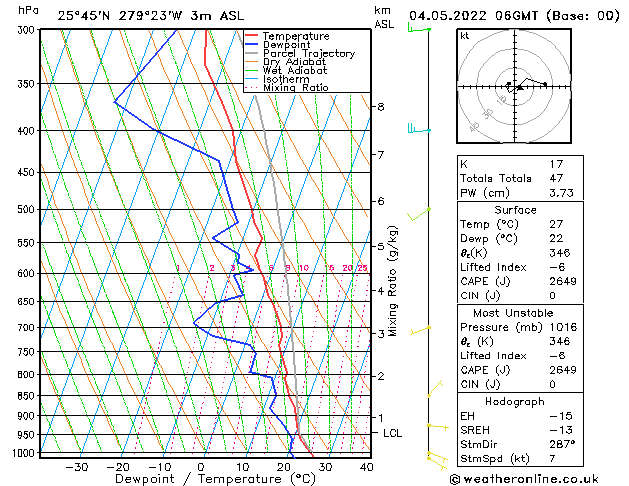Click the Parcel Trajectory legend entry
This screenshot has height=486, width=629.
tap(308, 54)
